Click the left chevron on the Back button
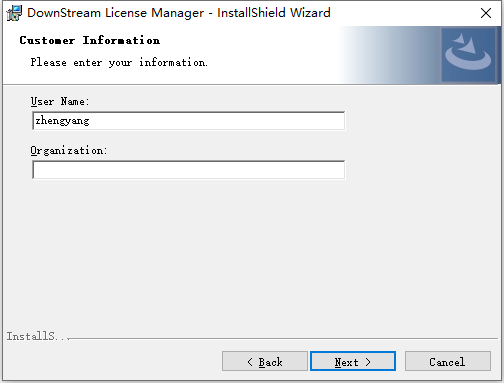The height and width of the screenshot is (383, 504). (250, 362)
